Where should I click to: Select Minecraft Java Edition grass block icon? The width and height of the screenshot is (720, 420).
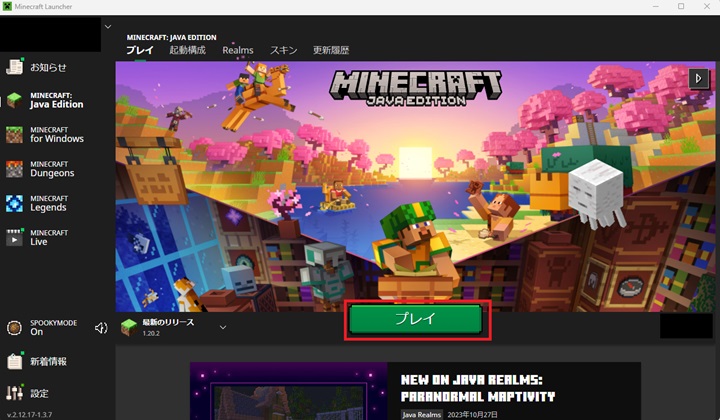[x=14, y=100]
